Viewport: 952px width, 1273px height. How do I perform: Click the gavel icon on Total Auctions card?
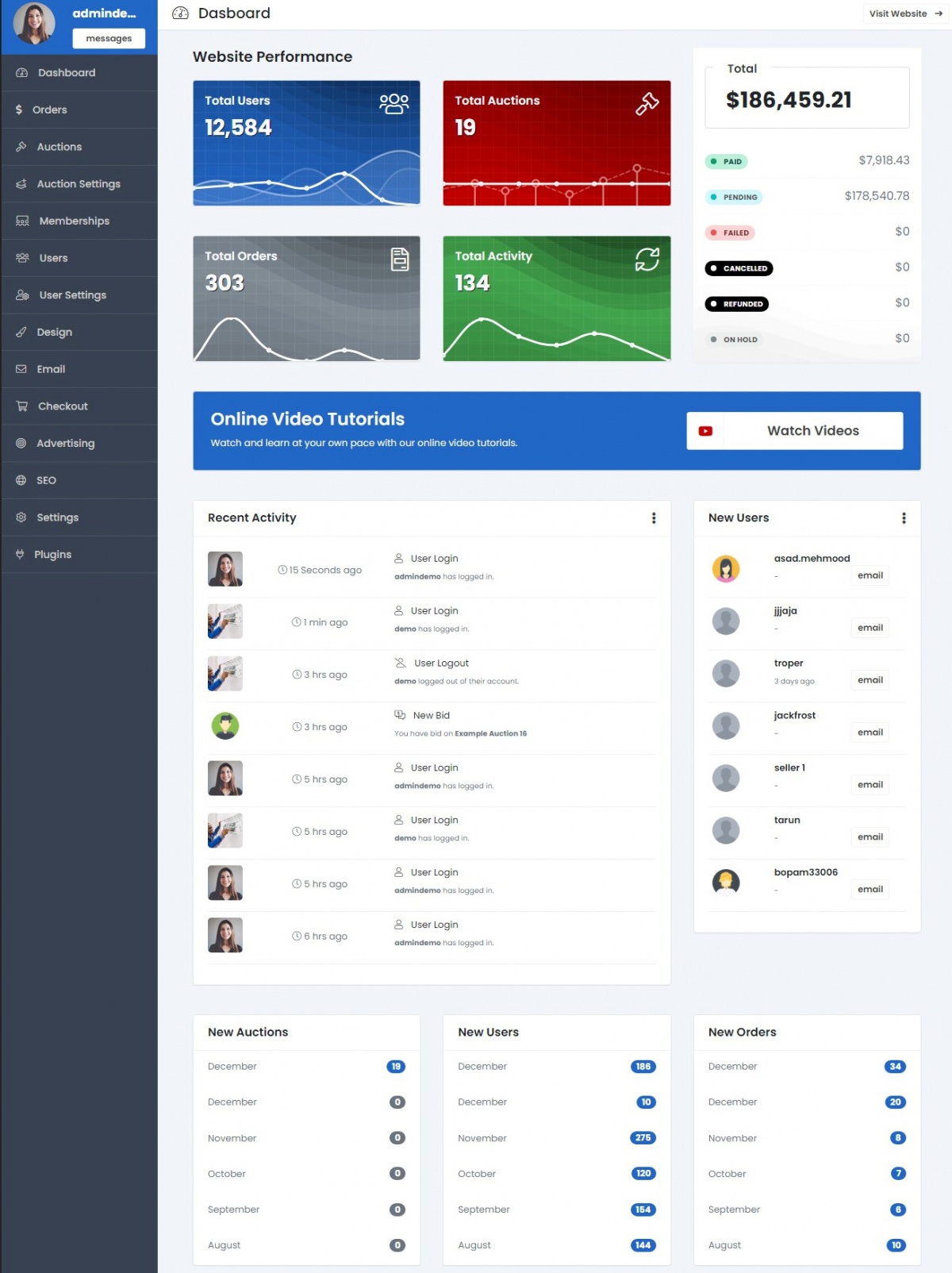pyautogui.click(x=647, y=104)
